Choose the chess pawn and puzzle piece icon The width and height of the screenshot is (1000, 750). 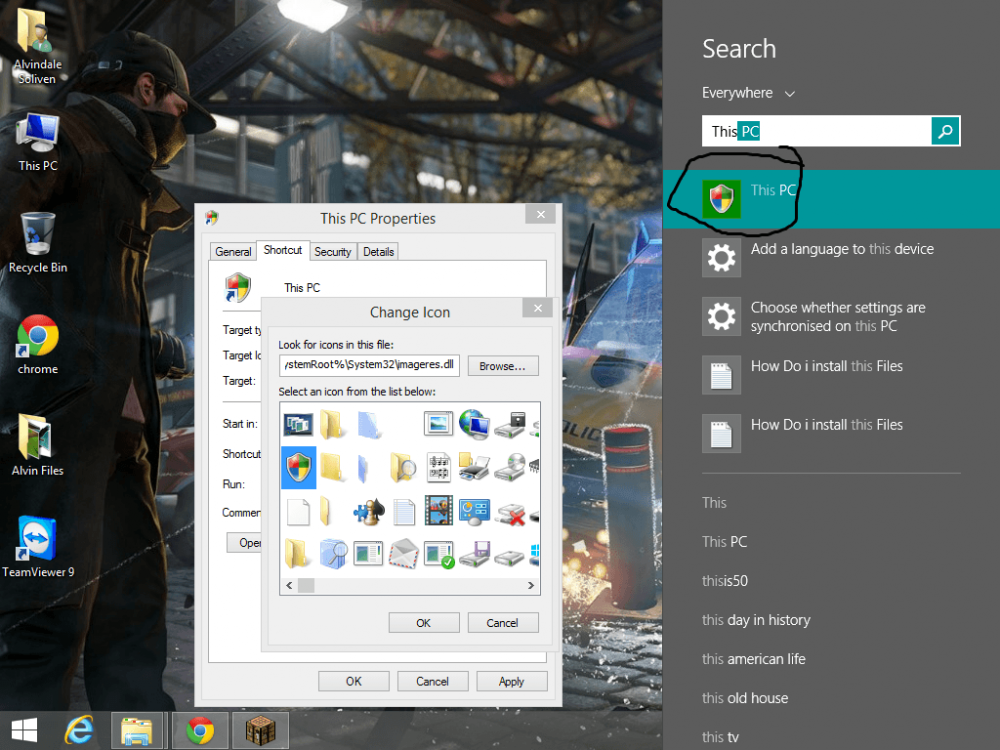point(369,511)
